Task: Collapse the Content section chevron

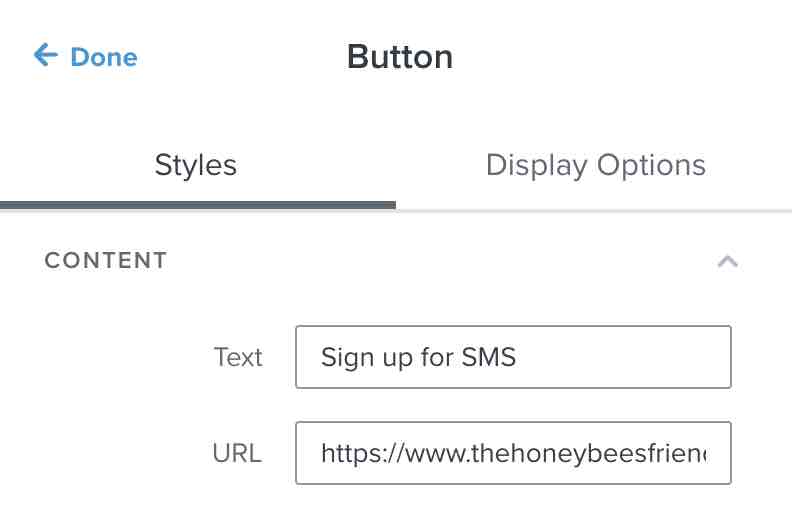Action: tap(728, 262)
